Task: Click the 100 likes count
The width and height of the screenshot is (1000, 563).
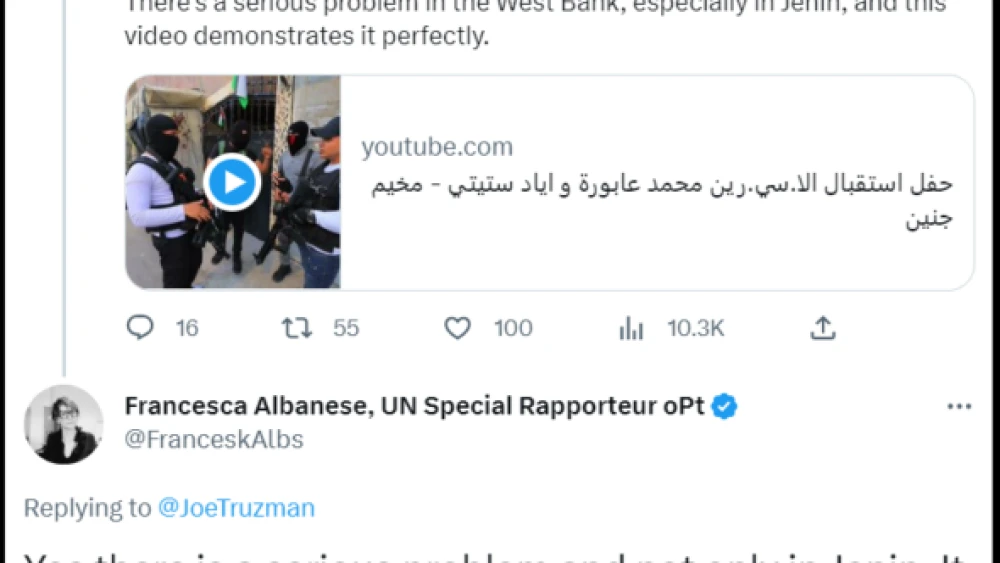Action: click(513, 328)
